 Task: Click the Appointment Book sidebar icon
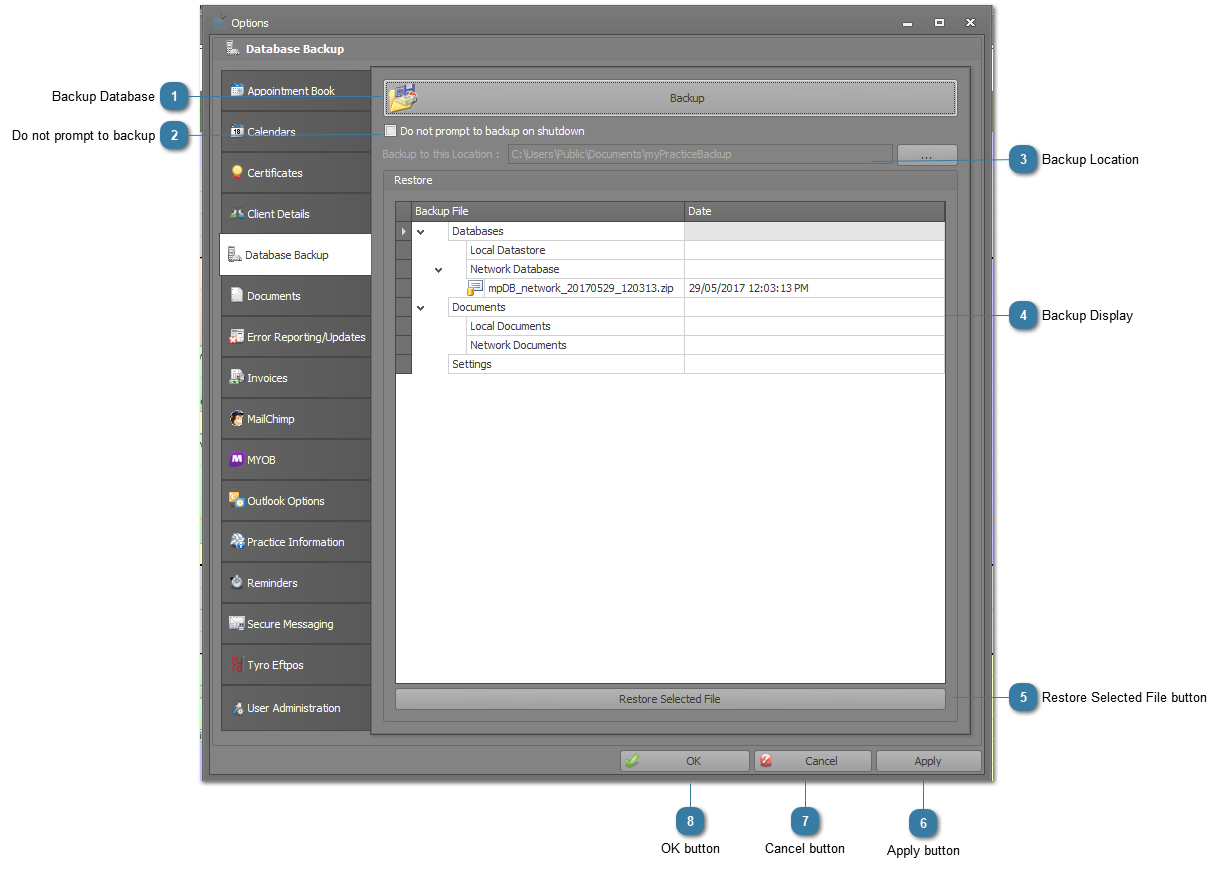tap(237, 91)
